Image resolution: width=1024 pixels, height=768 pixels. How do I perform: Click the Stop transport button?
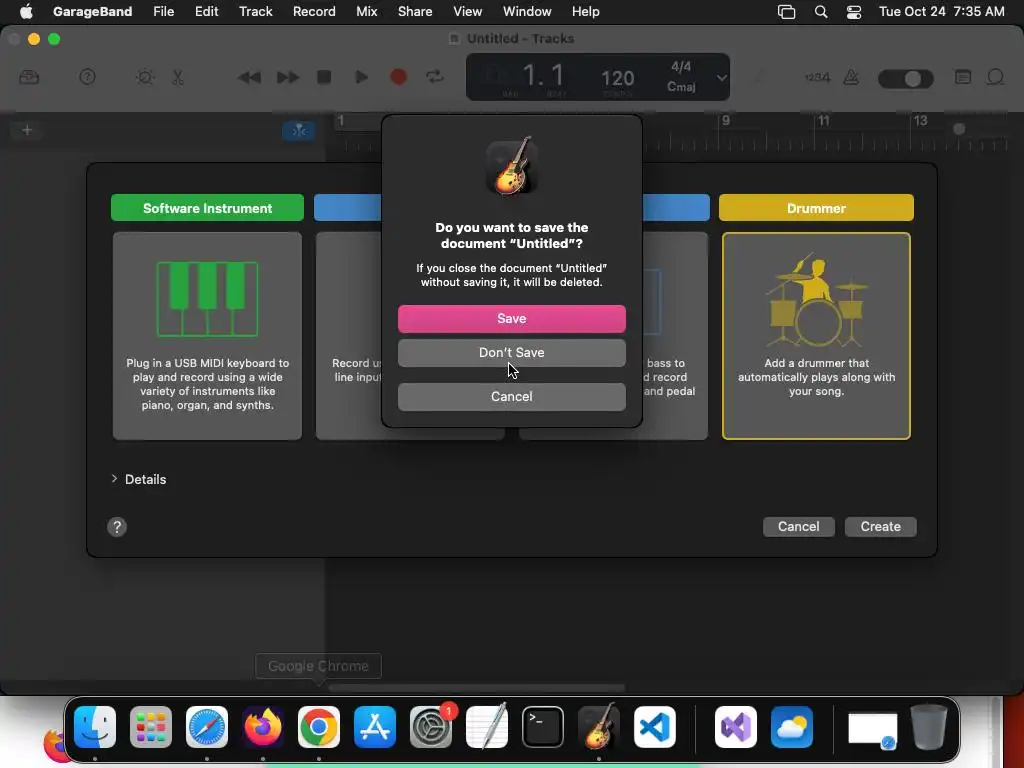[324, 78]
